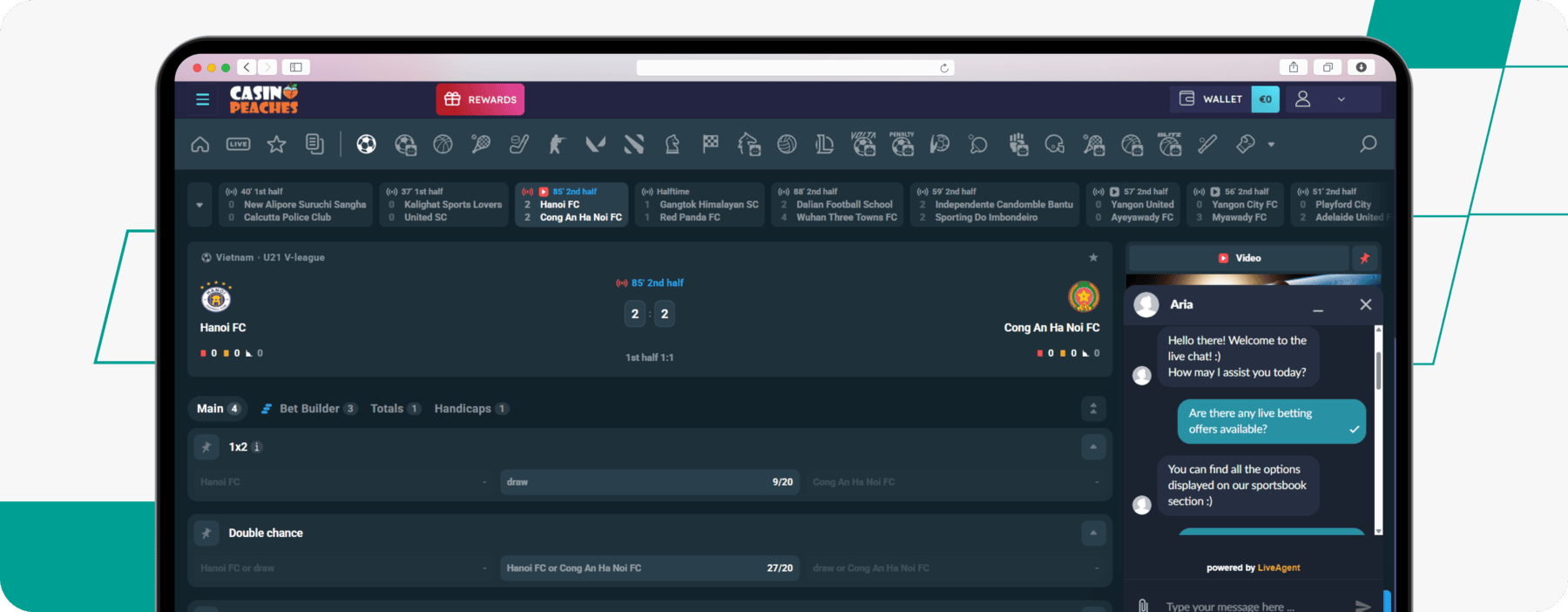Open the hamburger menu beside the logo
The image size is (1568, 612).
(x=202, y=99)
